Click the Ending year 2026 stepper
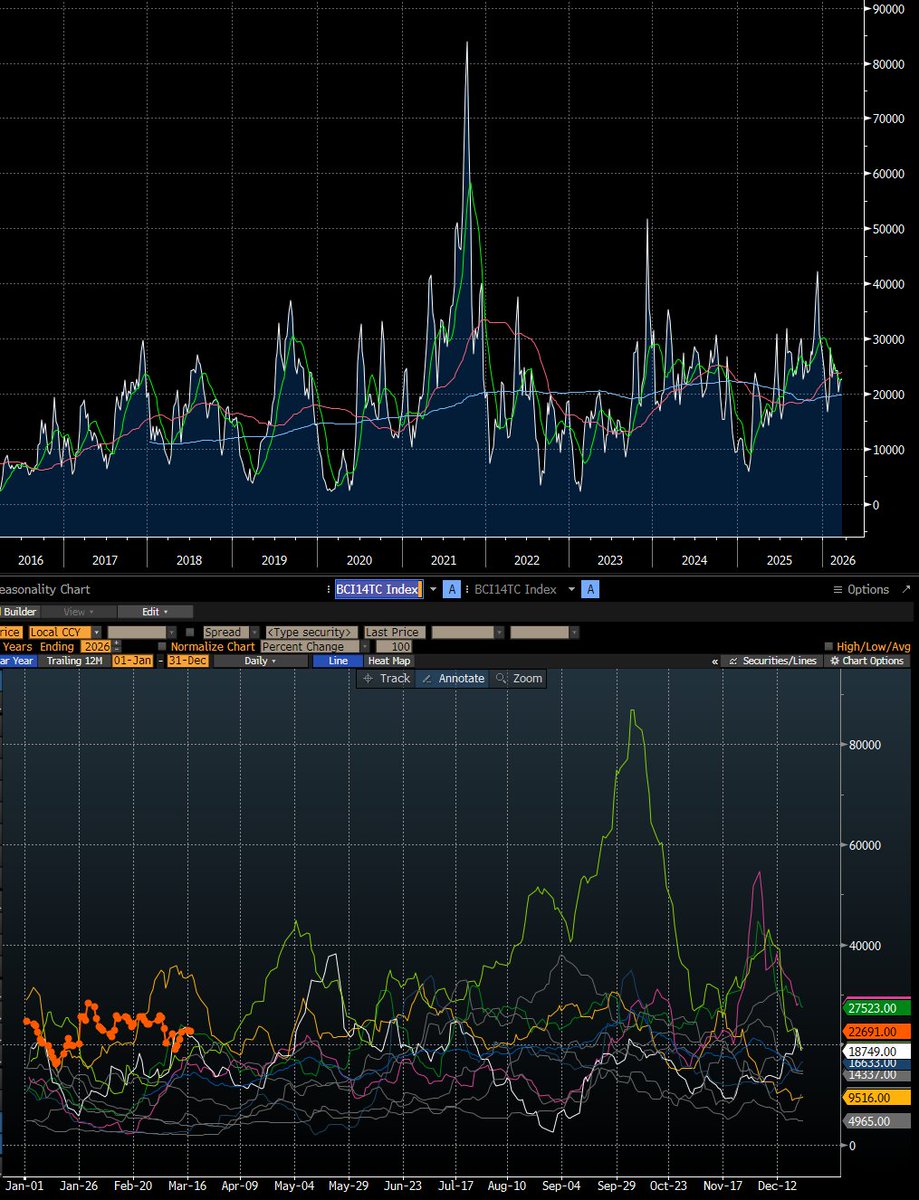 pos(117,647)
